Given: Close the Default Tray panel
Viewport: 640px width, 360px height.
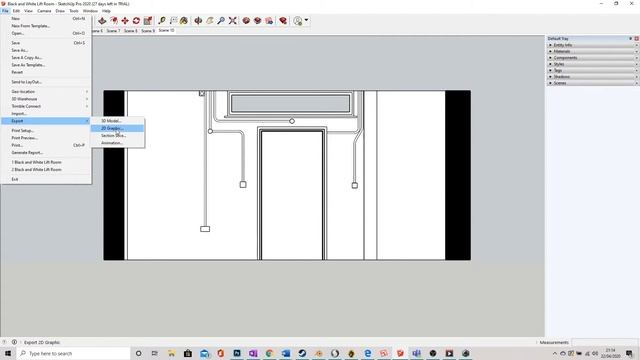Looking at the screenshot, I should pos(636,38).
